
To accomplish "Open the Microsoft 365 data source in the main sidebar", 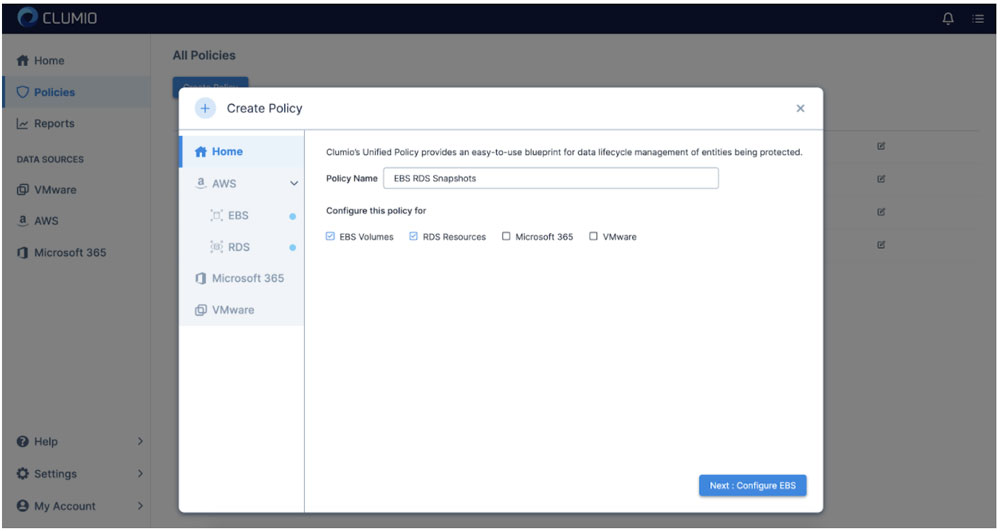I will click(x=77, y=252).
